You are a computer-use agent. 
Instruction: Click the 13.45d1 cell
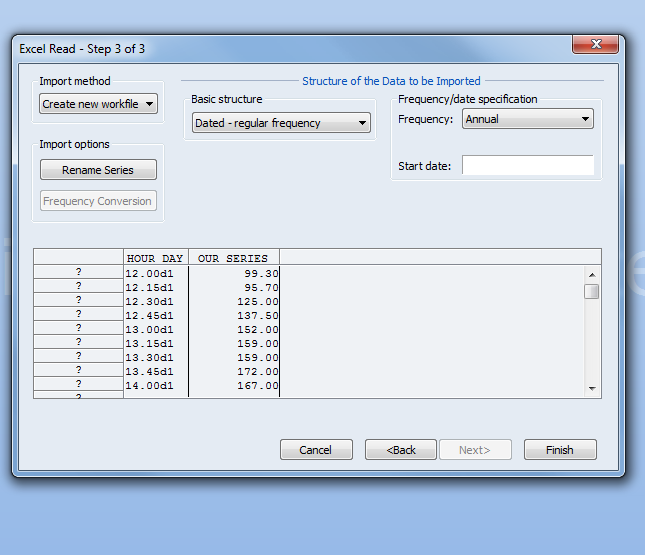(x=156, y=372)
